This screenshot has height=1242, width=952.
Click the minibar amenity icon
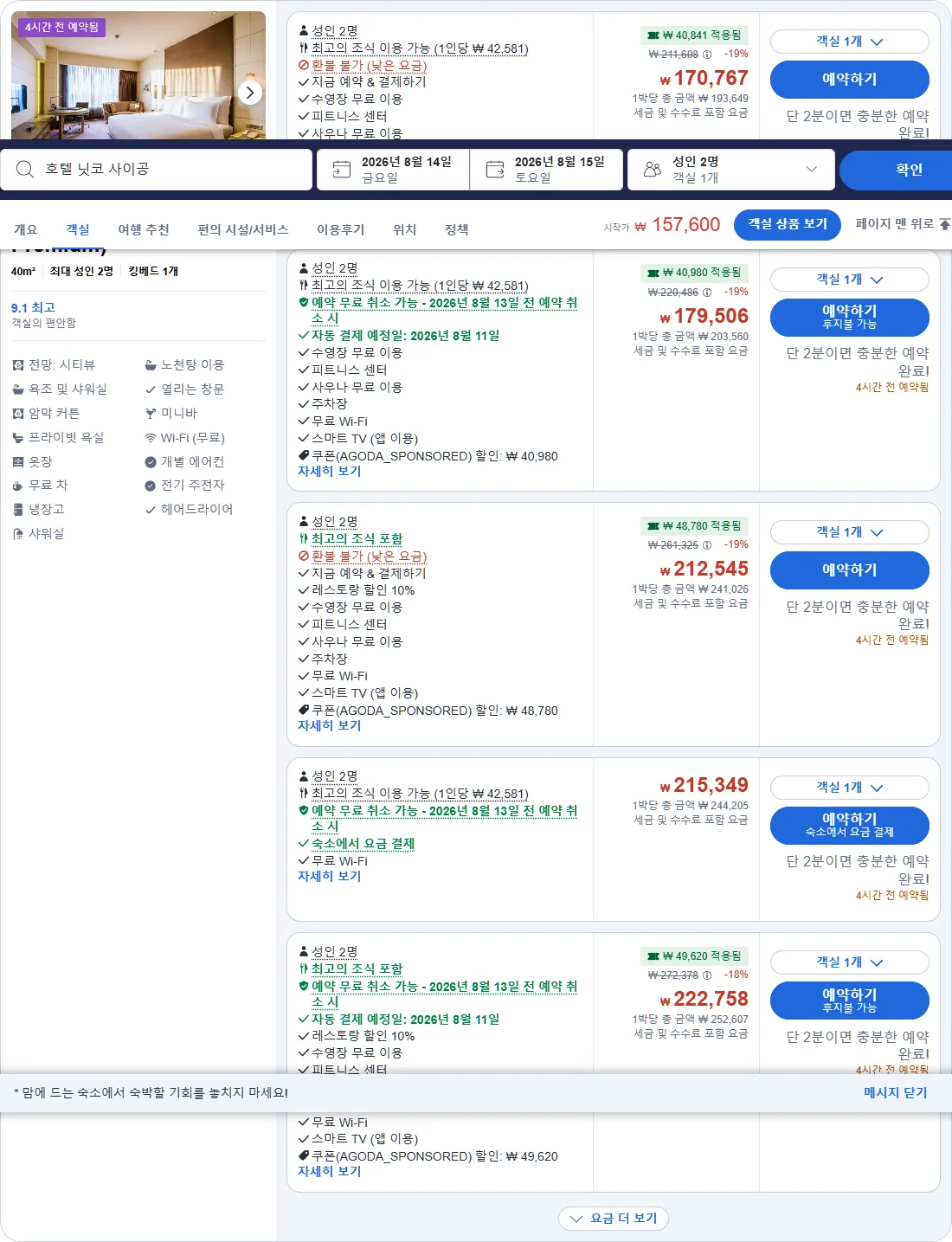[x=151, y=414]
